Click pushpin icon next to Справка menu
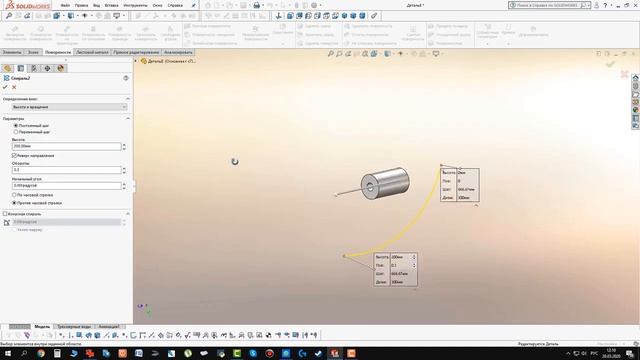The height and width of the screenshot is (360, 640). pos(194,5)
